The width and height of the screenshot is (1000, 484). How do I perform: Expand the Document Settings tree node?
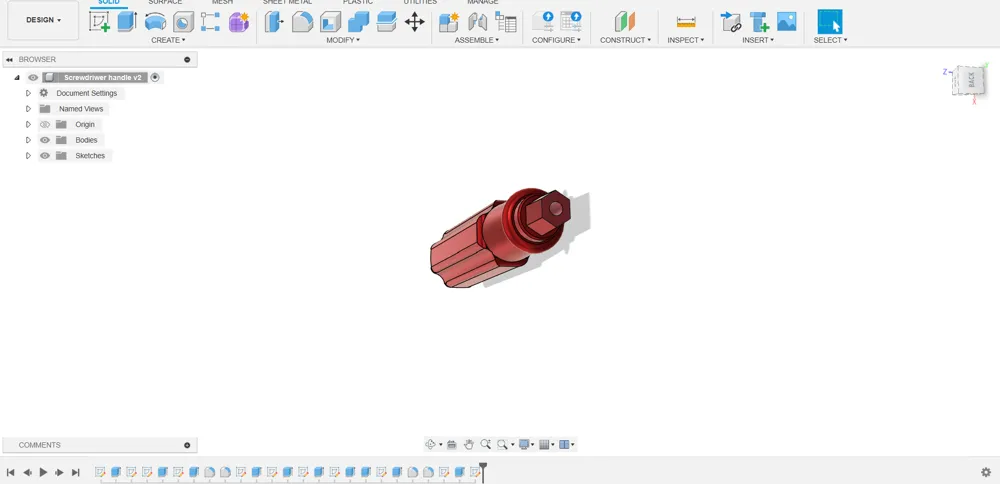[x=28, y=93]
